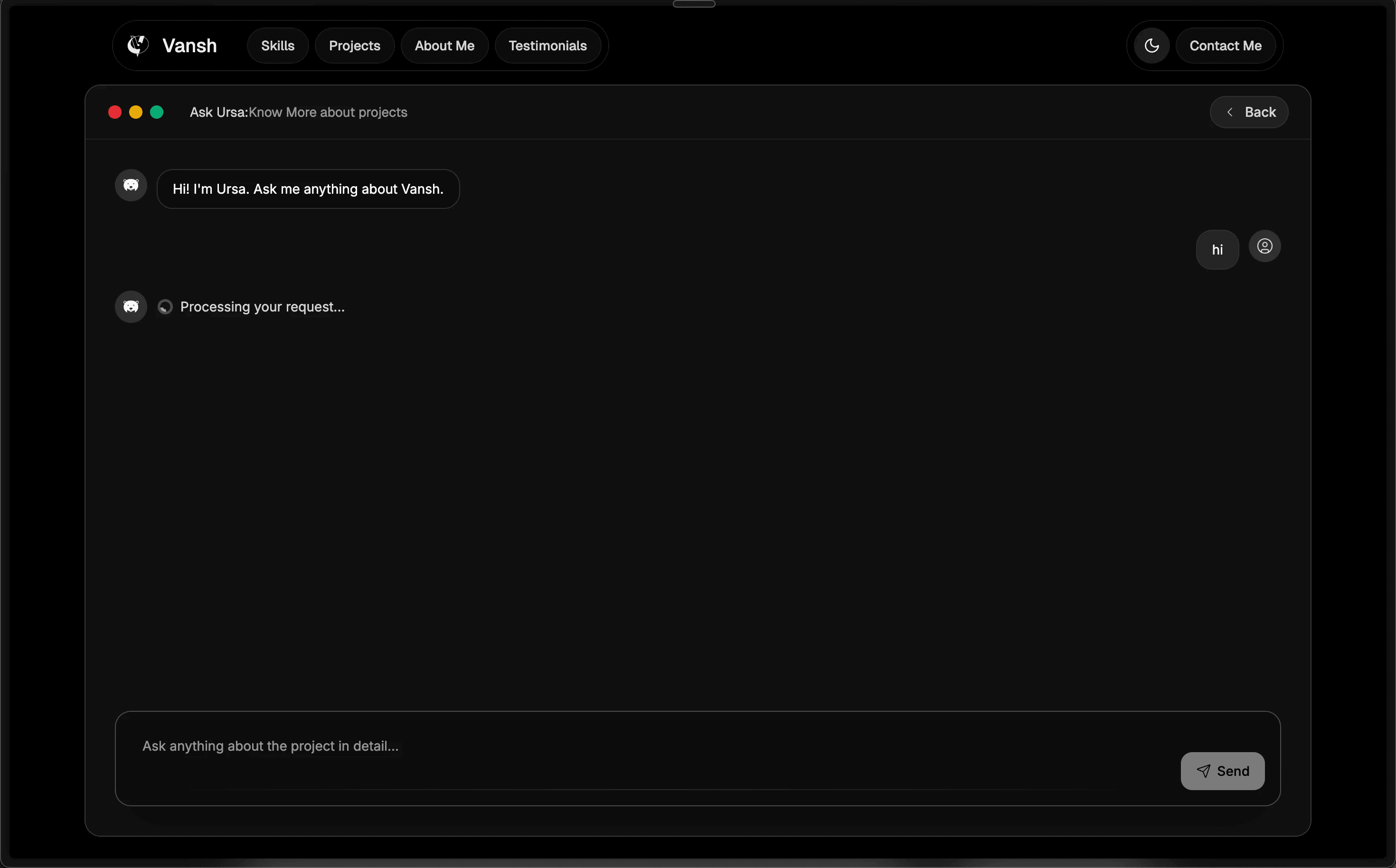
Task: Go to Projects section
Action: pos(354,46)
